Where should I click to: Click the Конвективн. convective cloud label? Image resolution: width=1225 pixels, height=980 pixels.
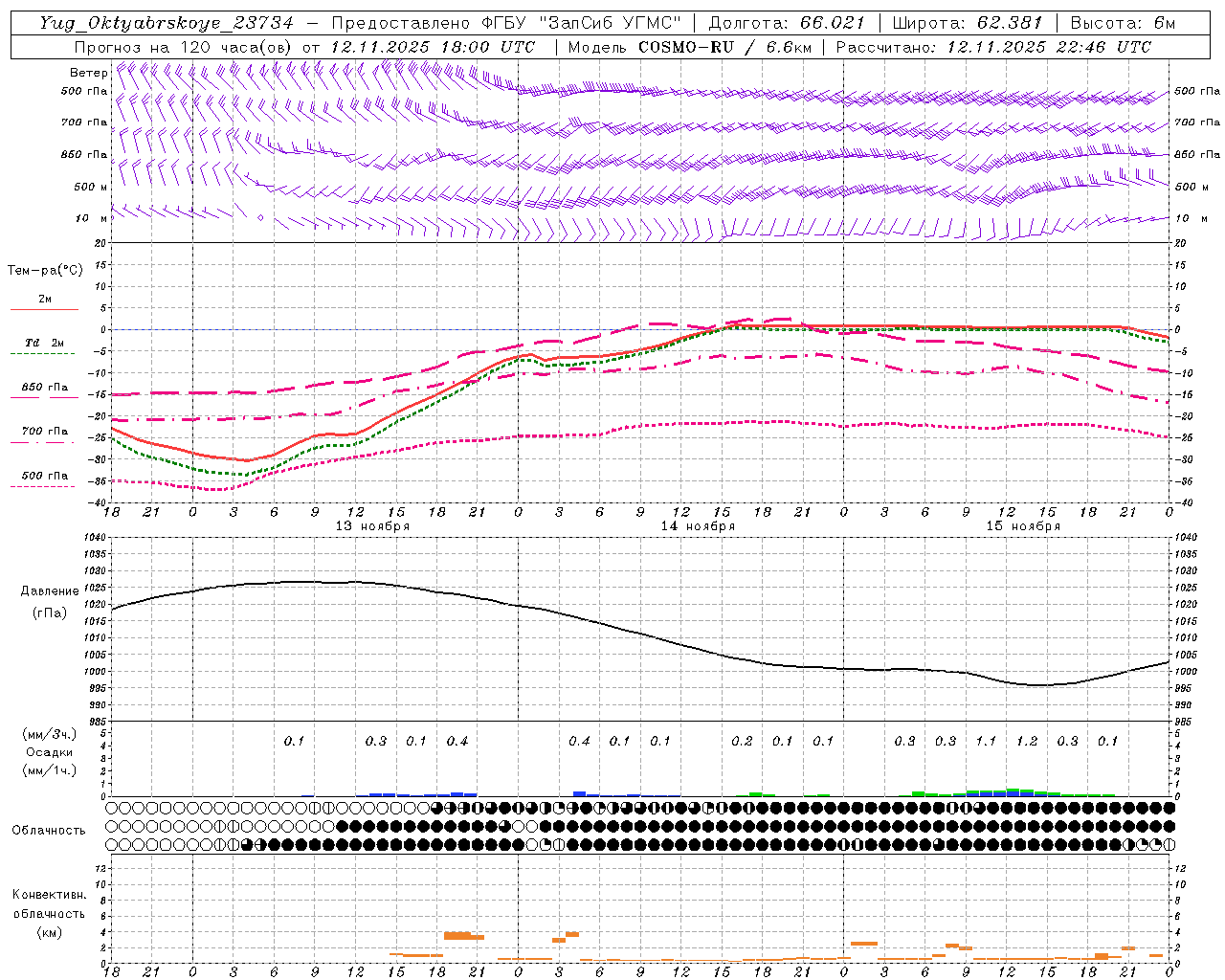(x=50, y=895)
